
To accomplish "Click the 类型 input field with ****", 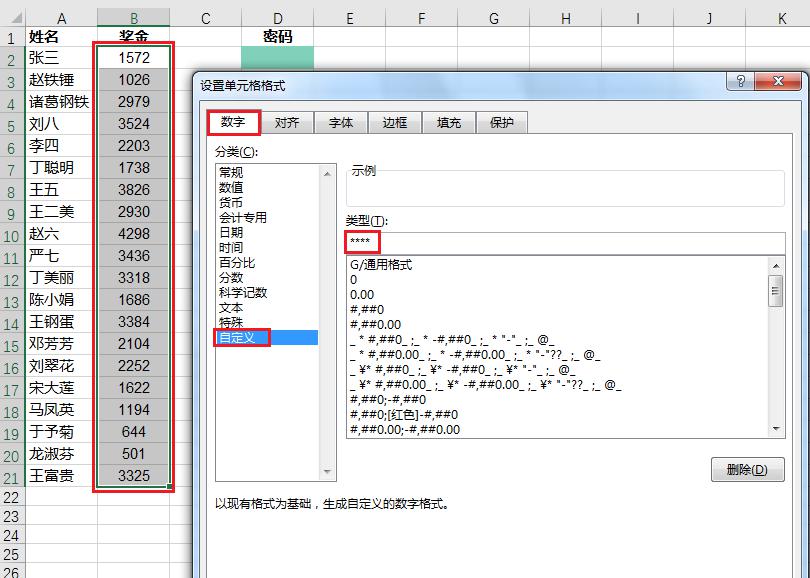I will tap(566, 242).
